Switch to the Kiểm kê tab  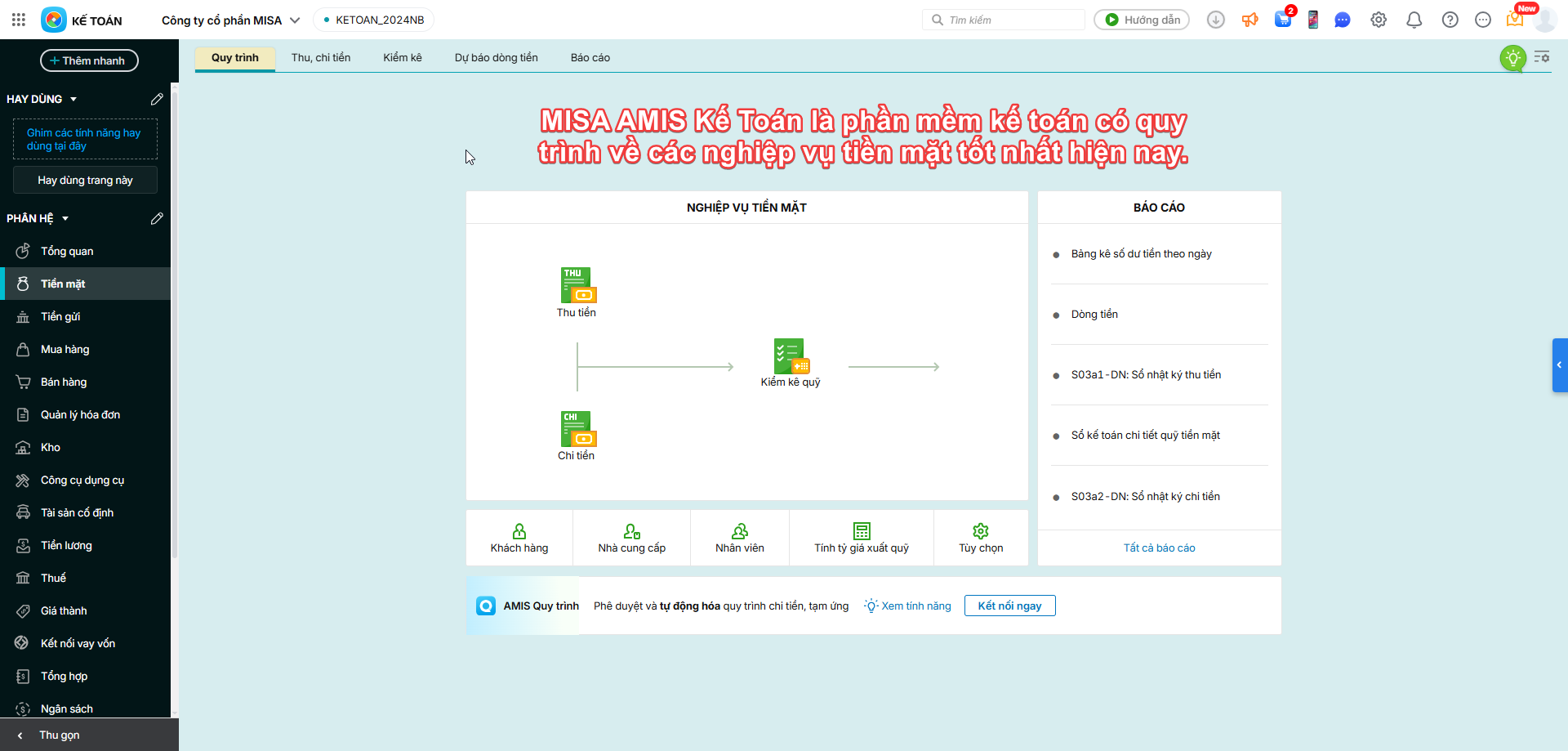403,58
